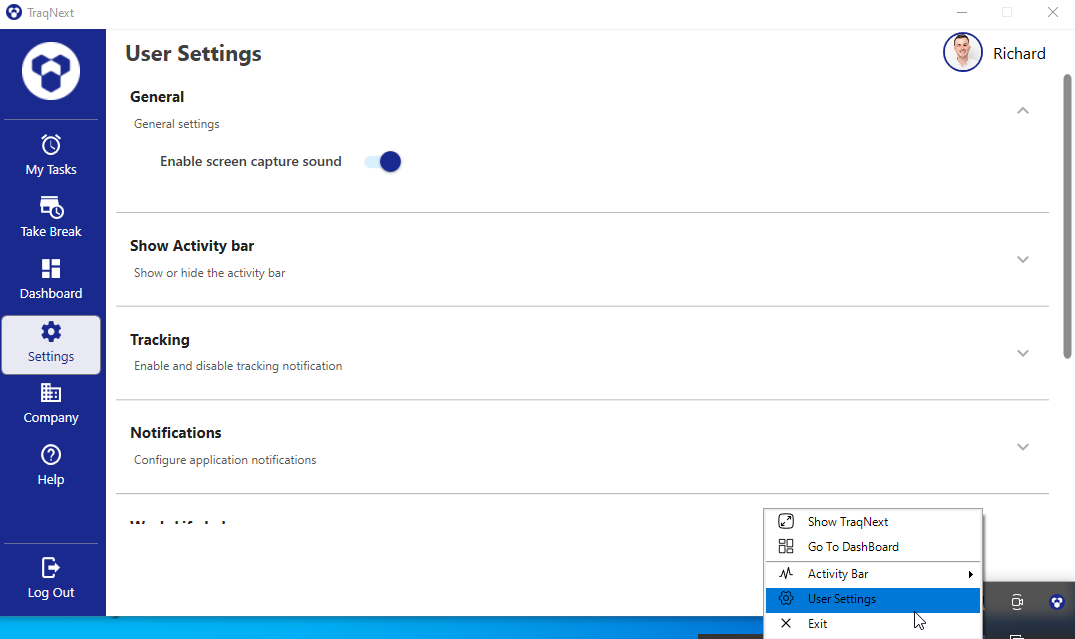Click the TraqNext icon in system tray
Viewport: 1075px width, 639px height.
[x=1056, y=602]
